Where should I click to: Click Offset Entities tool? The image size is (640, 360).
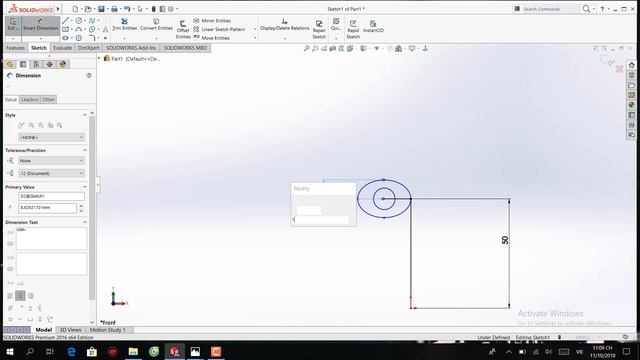click(183, 29)
